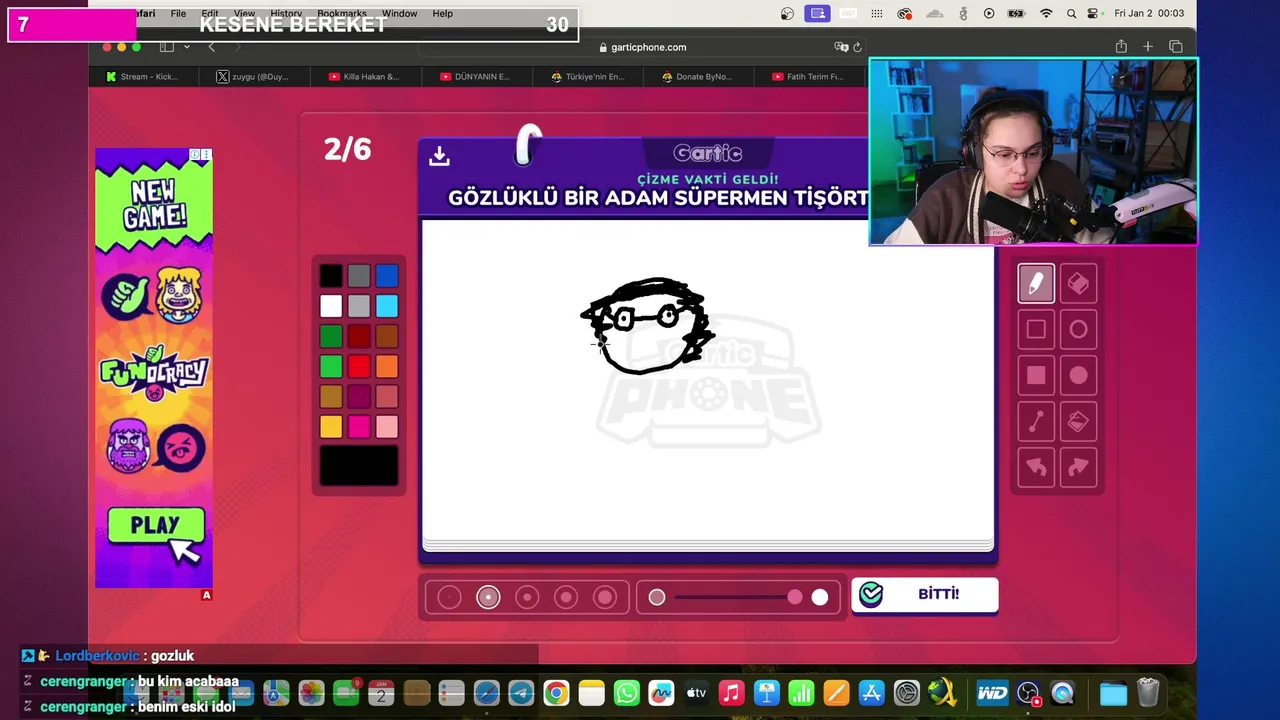Pick the bright green color swatch

pyautogui.click(x=331, y=366)
